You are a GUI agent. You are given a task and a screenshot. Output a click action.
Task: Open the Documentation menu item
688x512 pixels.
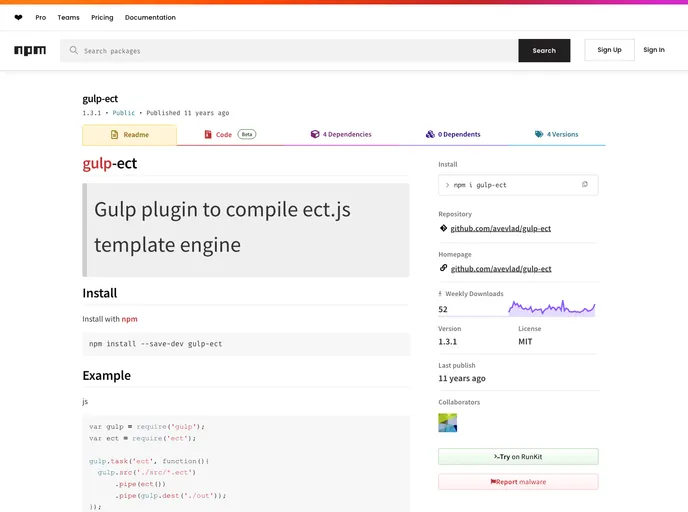[x=150, y=18]
